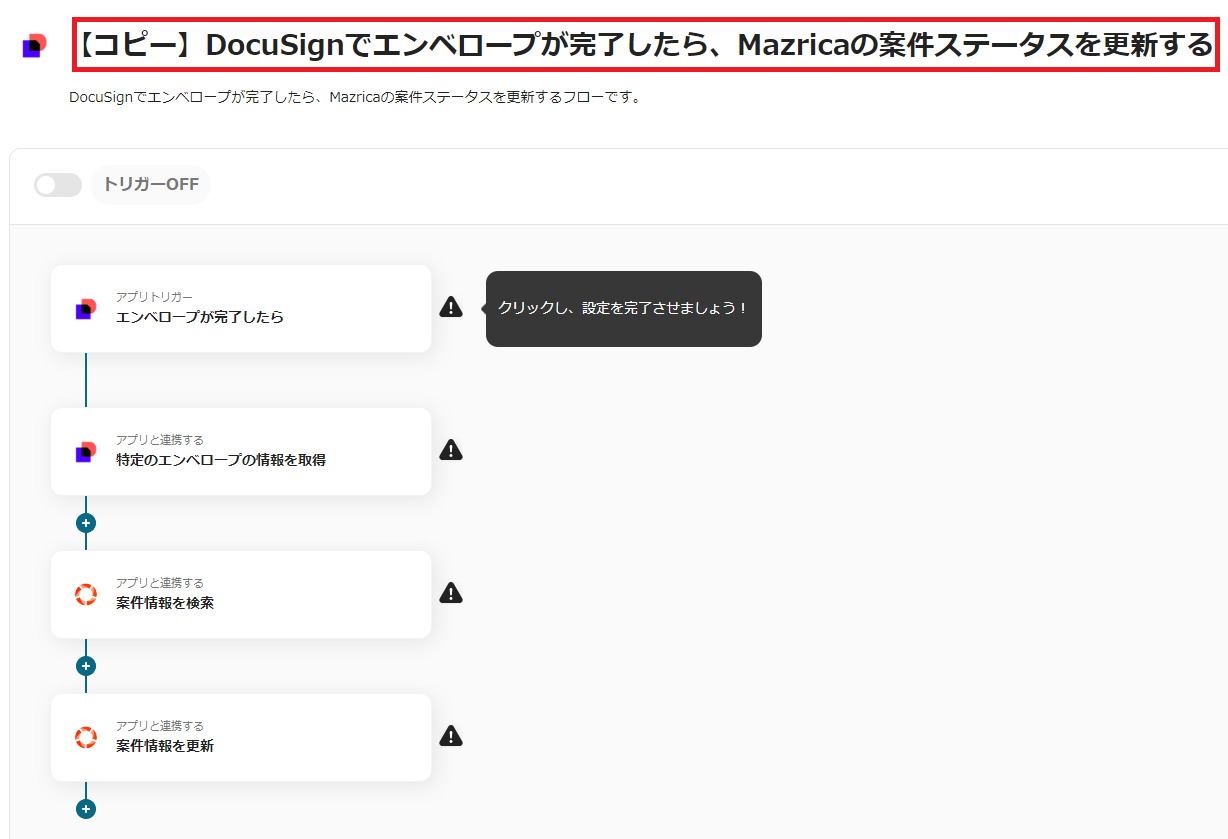Open the 案件情報を検索 step card
The image size is (1228, 839).
241,594
